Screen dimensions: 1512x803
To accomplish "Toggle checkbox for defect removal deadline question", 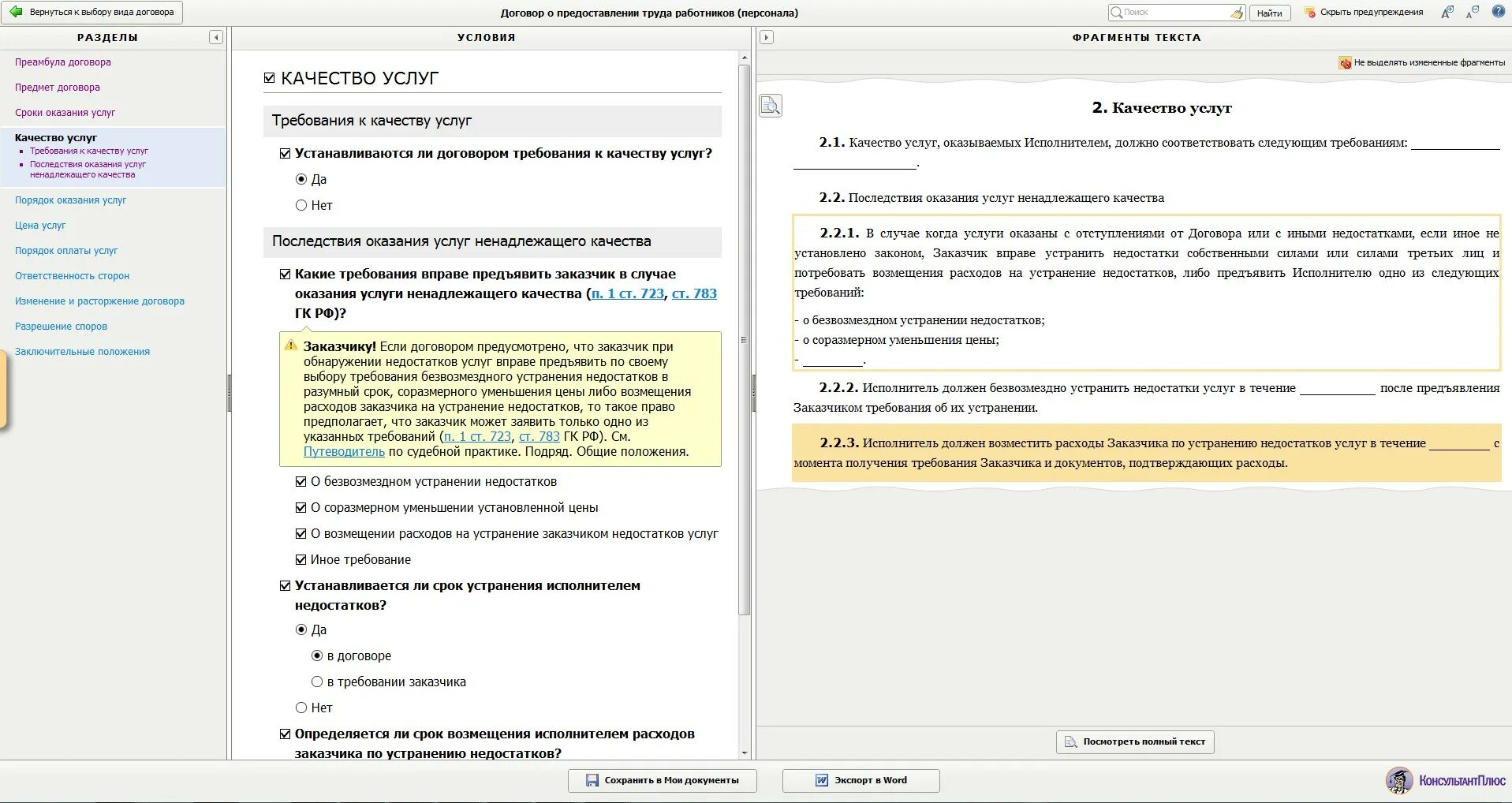I will click(286, 585).
